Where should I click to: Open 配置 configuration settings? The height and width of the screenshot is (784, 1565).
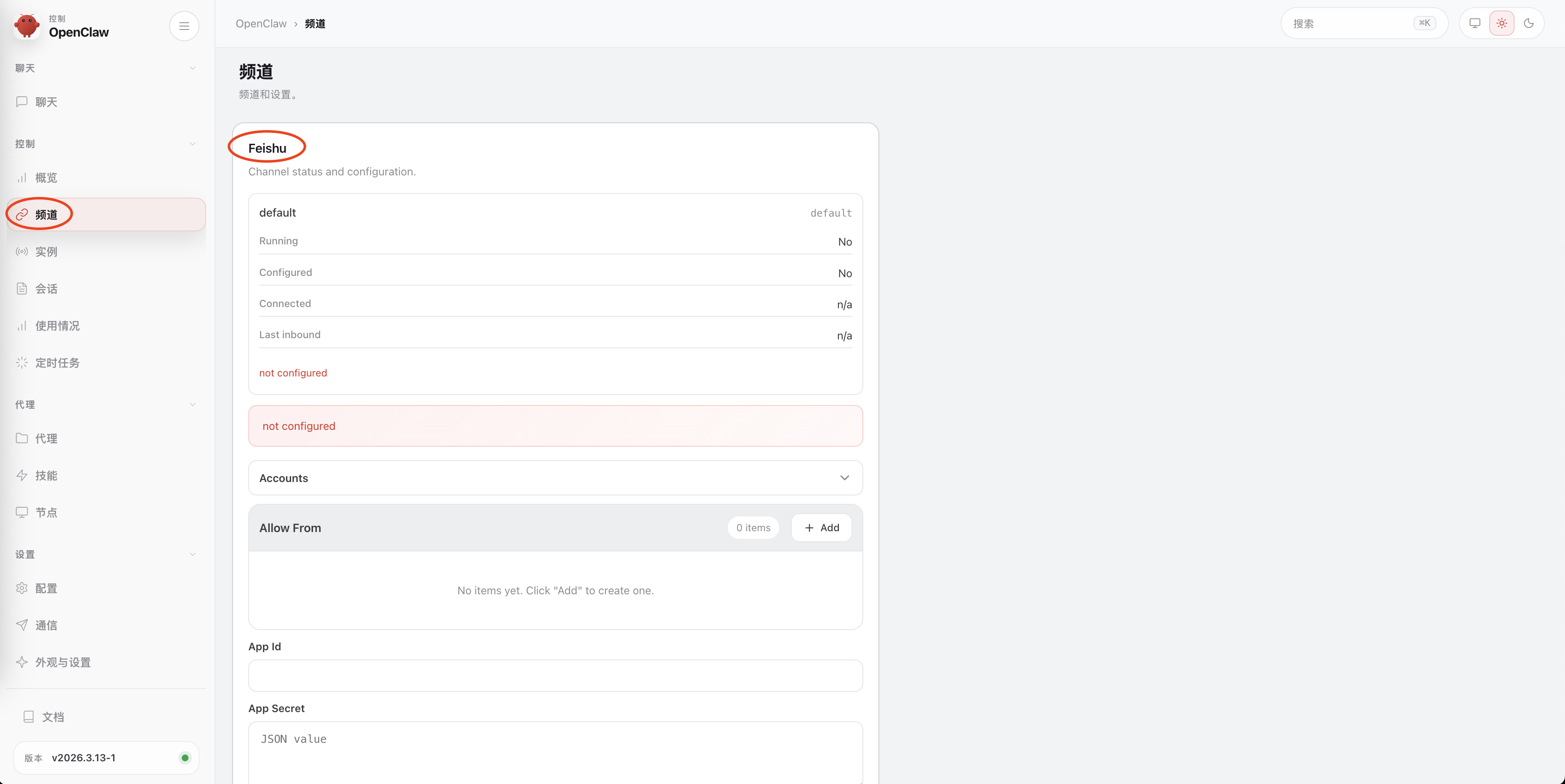(46, 588)
